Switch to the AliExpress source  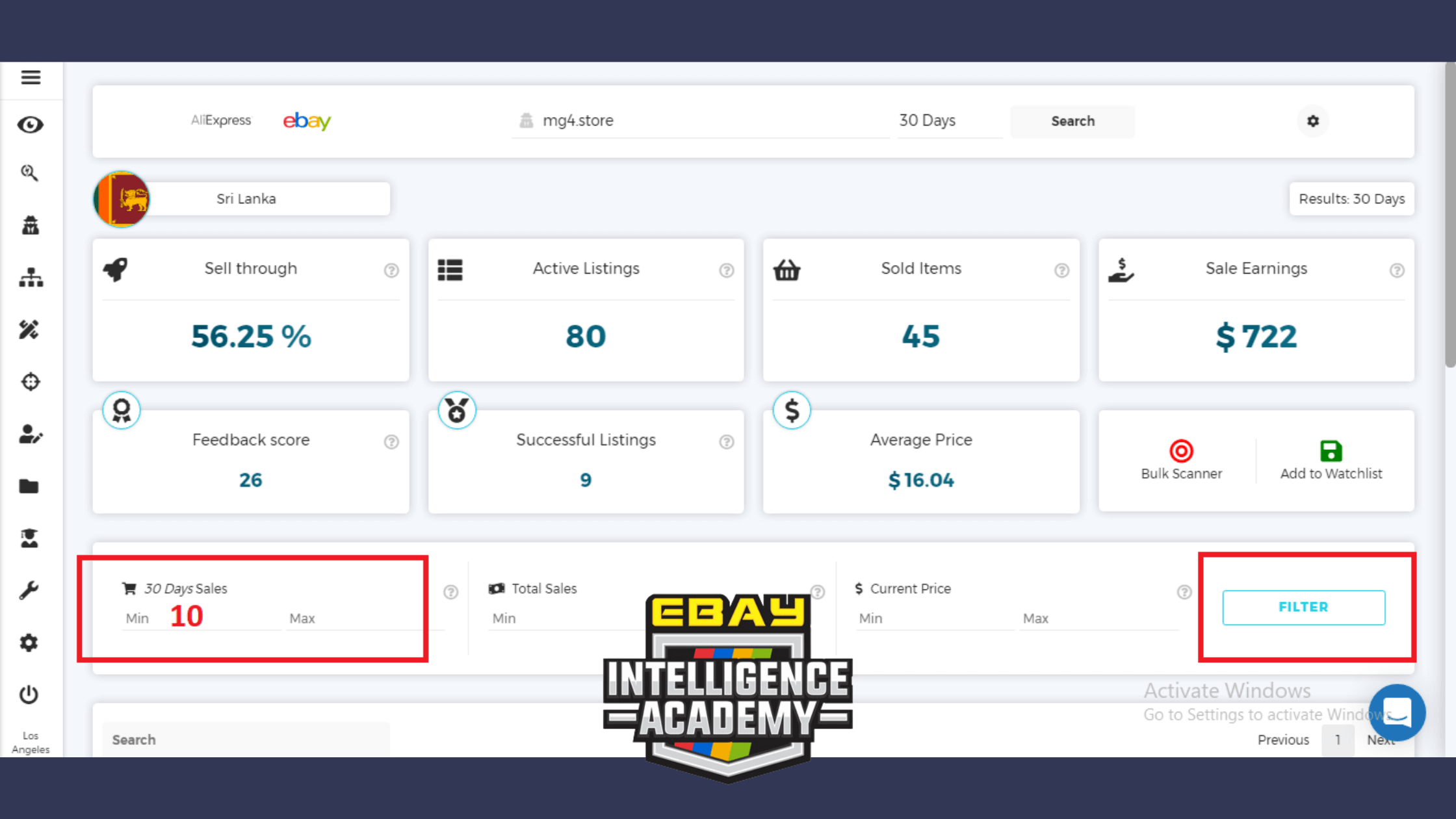220,120
